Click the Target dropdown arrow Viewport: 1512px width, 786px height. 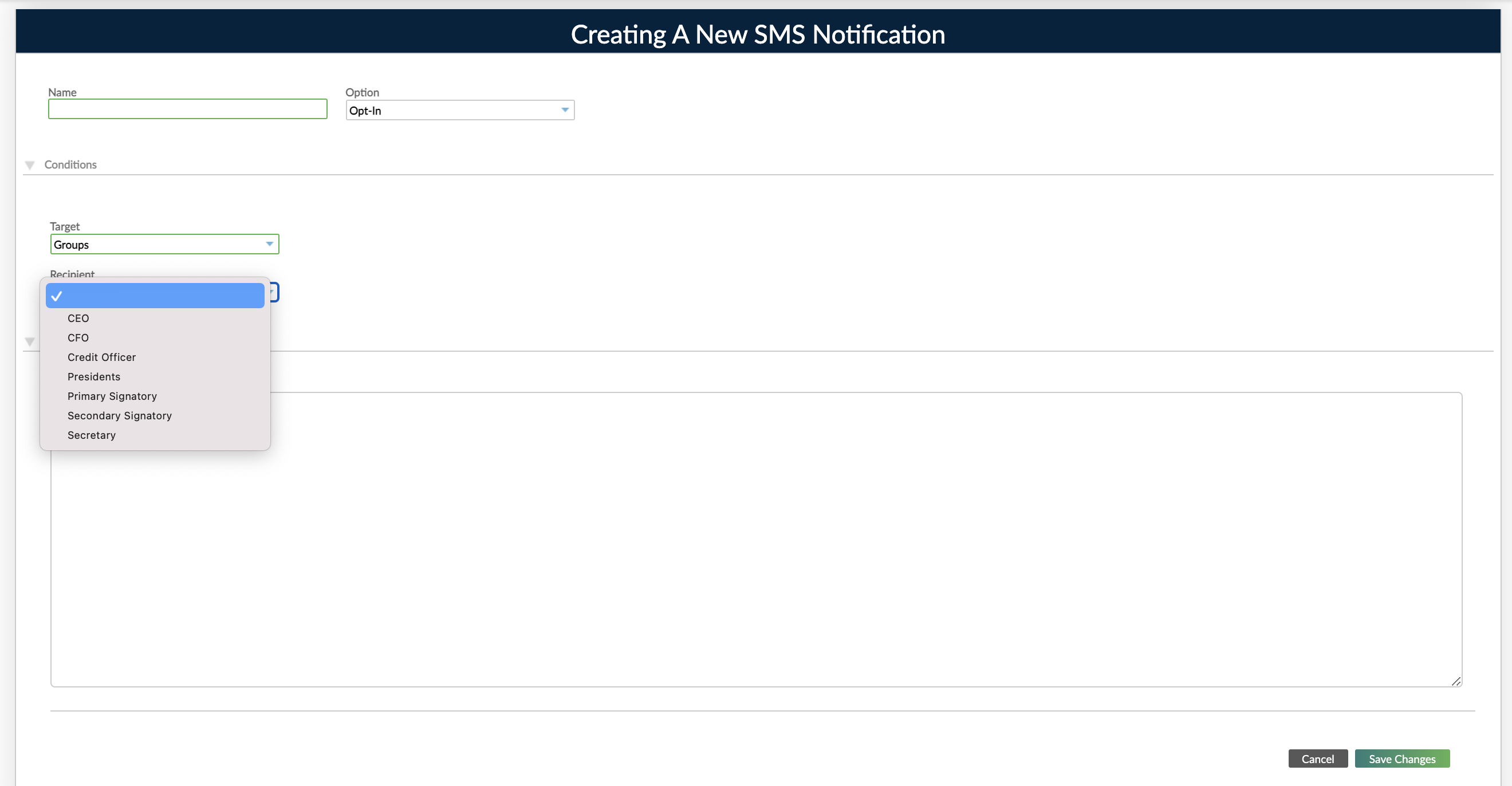pyautogui.click(x=269, y=243)
